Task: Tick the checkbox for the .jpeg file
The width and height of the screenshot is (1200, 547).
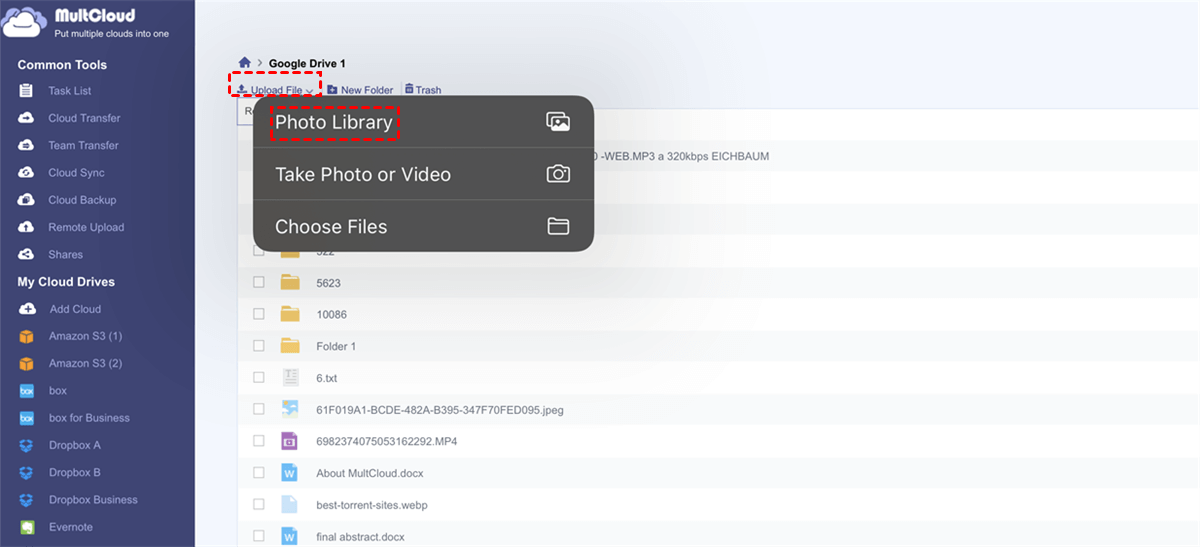Action: tap(259, 409)
